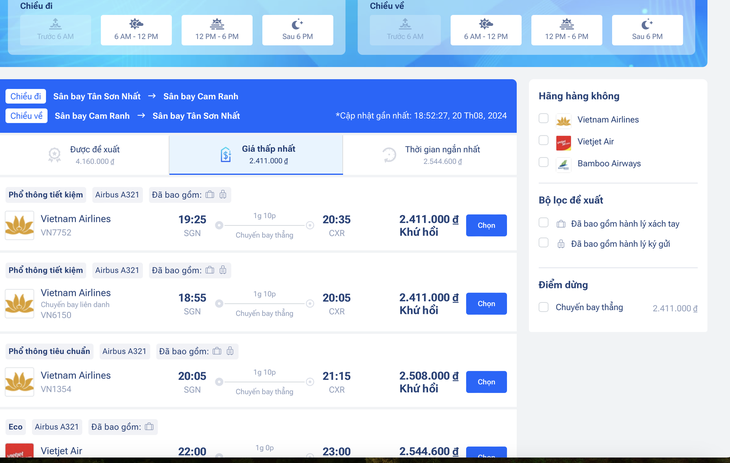Switch to Thời gian ngắn nhất tab
730x463 pixels.
[x=430, y=155]
